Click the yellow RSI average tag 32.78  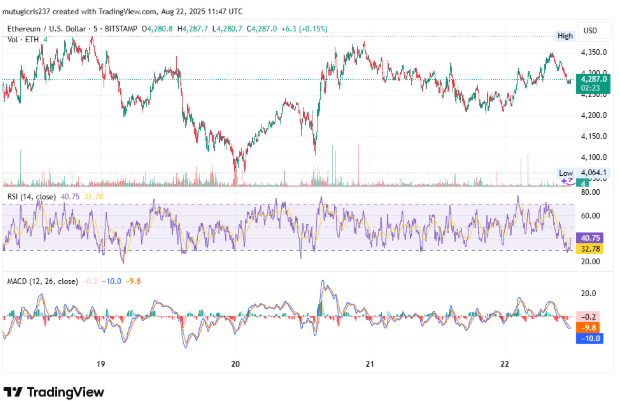[x=590, y=249]
